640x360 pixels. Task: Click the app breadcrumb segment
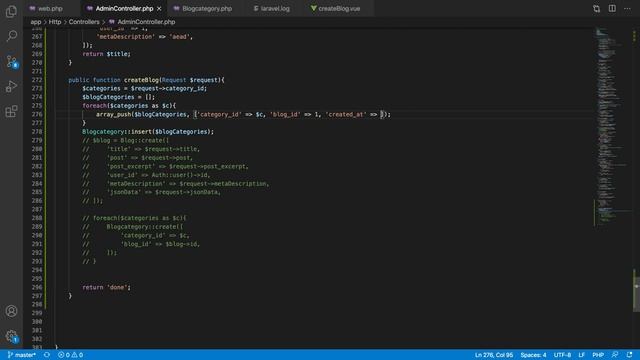pyautogui.click(x=36, y=22)
